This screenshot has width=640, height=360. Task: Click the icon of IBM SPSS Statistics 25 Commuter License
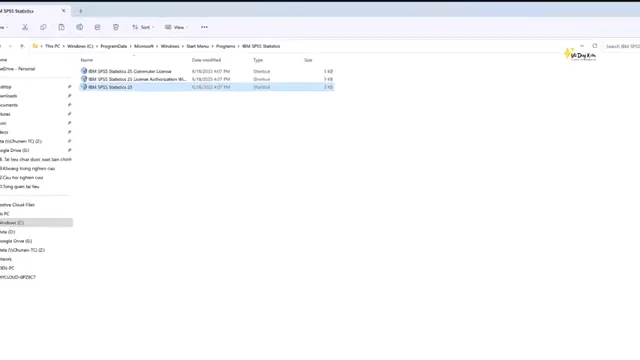point(84,71)
